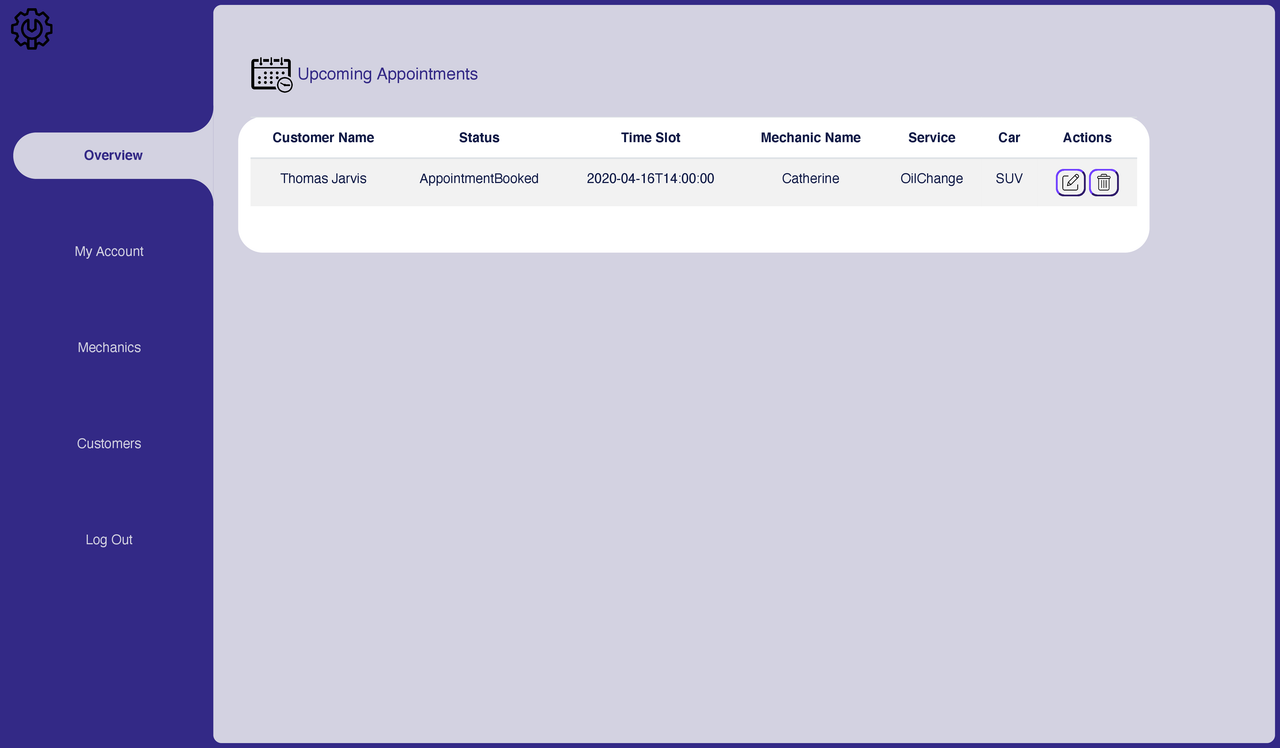The width and height of the screenshot is (1280, 748).
Task: Select the Time Slot column header
Action: click(x=650, y=137)
